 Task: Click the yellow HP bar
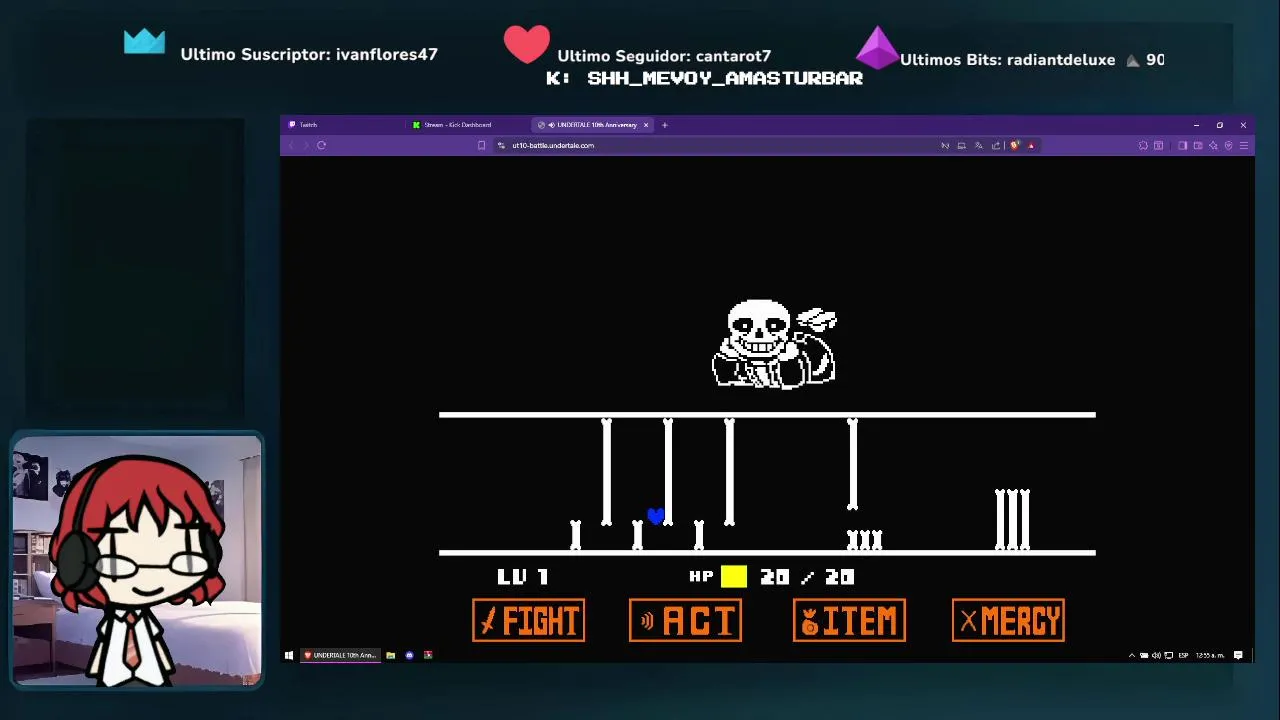click(x=734, y=576)
